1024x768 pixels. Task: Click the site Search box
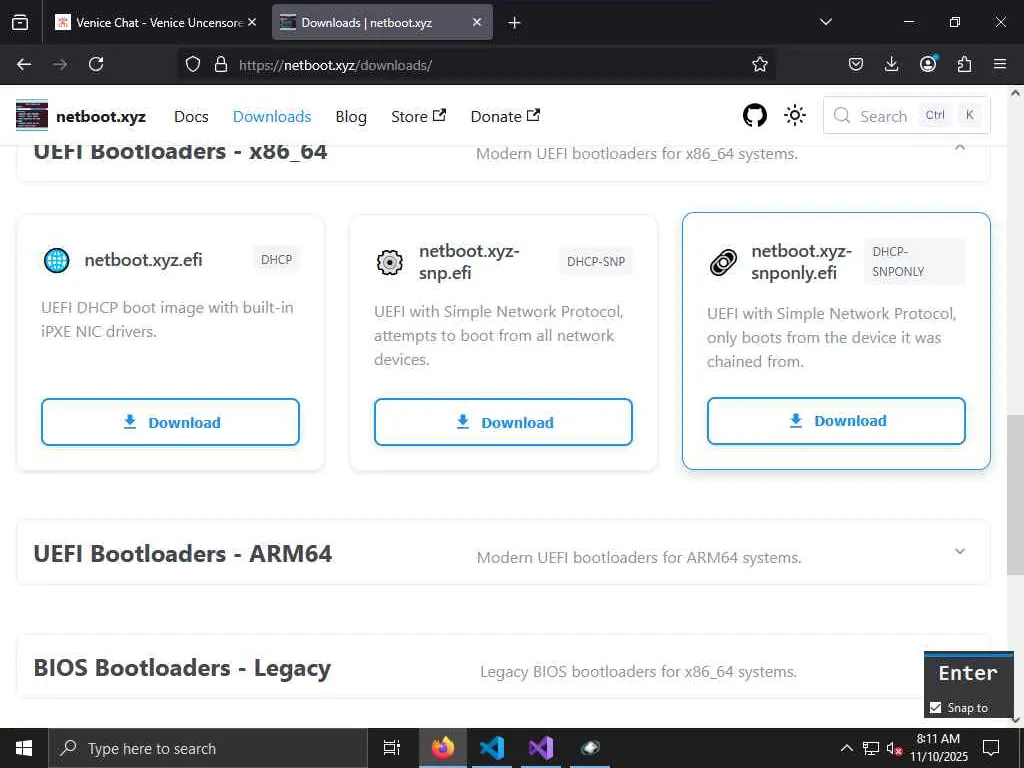[x=906, y=116]
